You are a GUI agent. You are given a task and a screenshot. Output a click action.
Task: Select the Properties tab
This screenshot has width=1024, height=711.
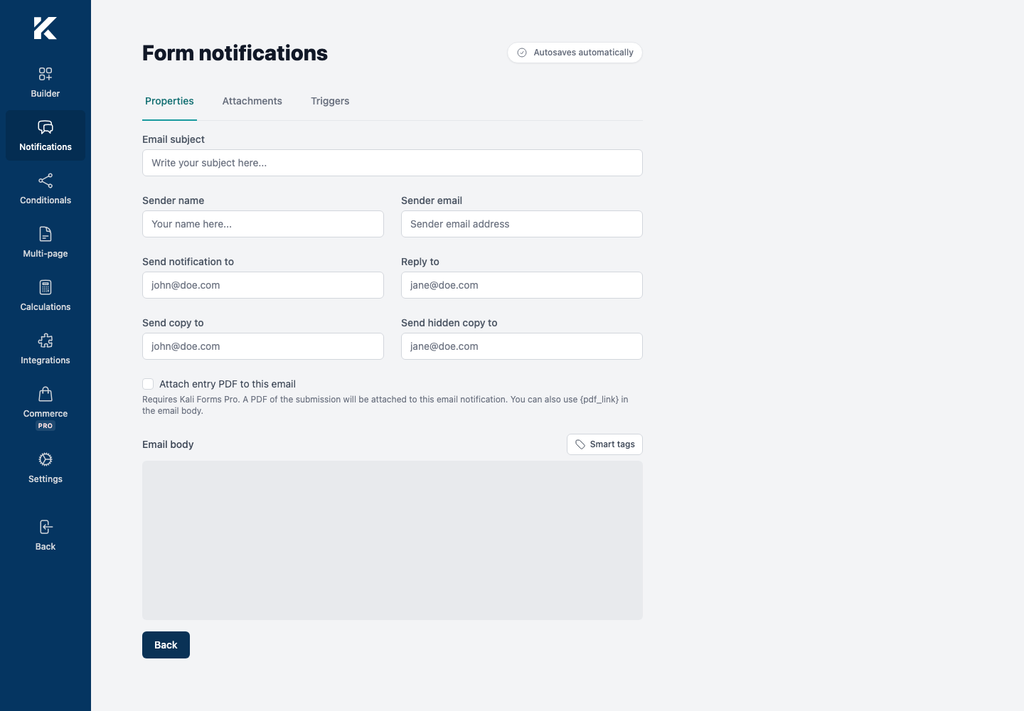169,101
